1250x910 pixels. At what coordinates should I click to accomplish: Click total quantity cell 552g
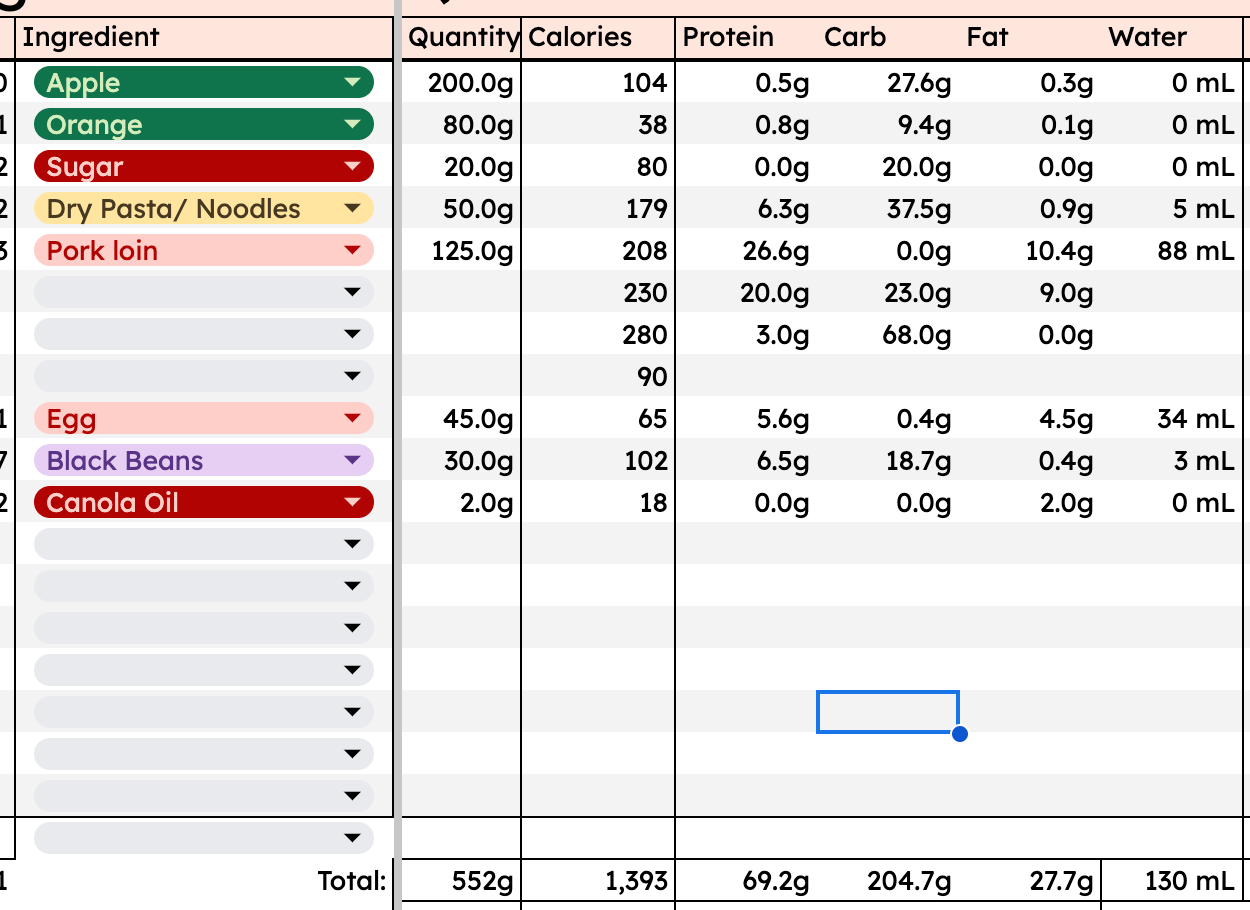point(461,881)
